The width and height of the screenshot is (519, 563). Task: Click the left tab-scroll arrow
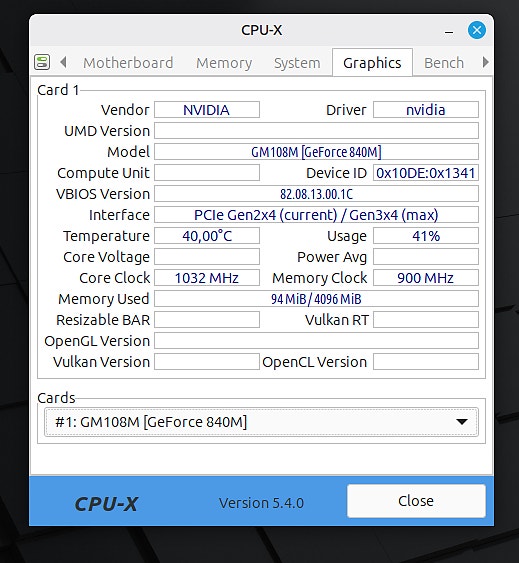click(64, 62)
